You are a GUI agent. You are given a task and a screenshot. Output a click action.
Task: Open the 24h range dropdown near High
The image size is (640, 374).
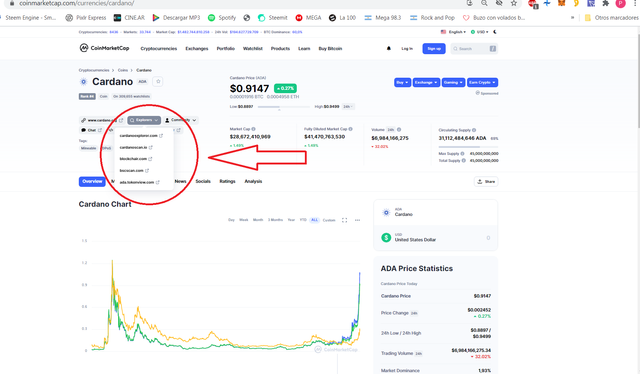click(x=347, y=107)
